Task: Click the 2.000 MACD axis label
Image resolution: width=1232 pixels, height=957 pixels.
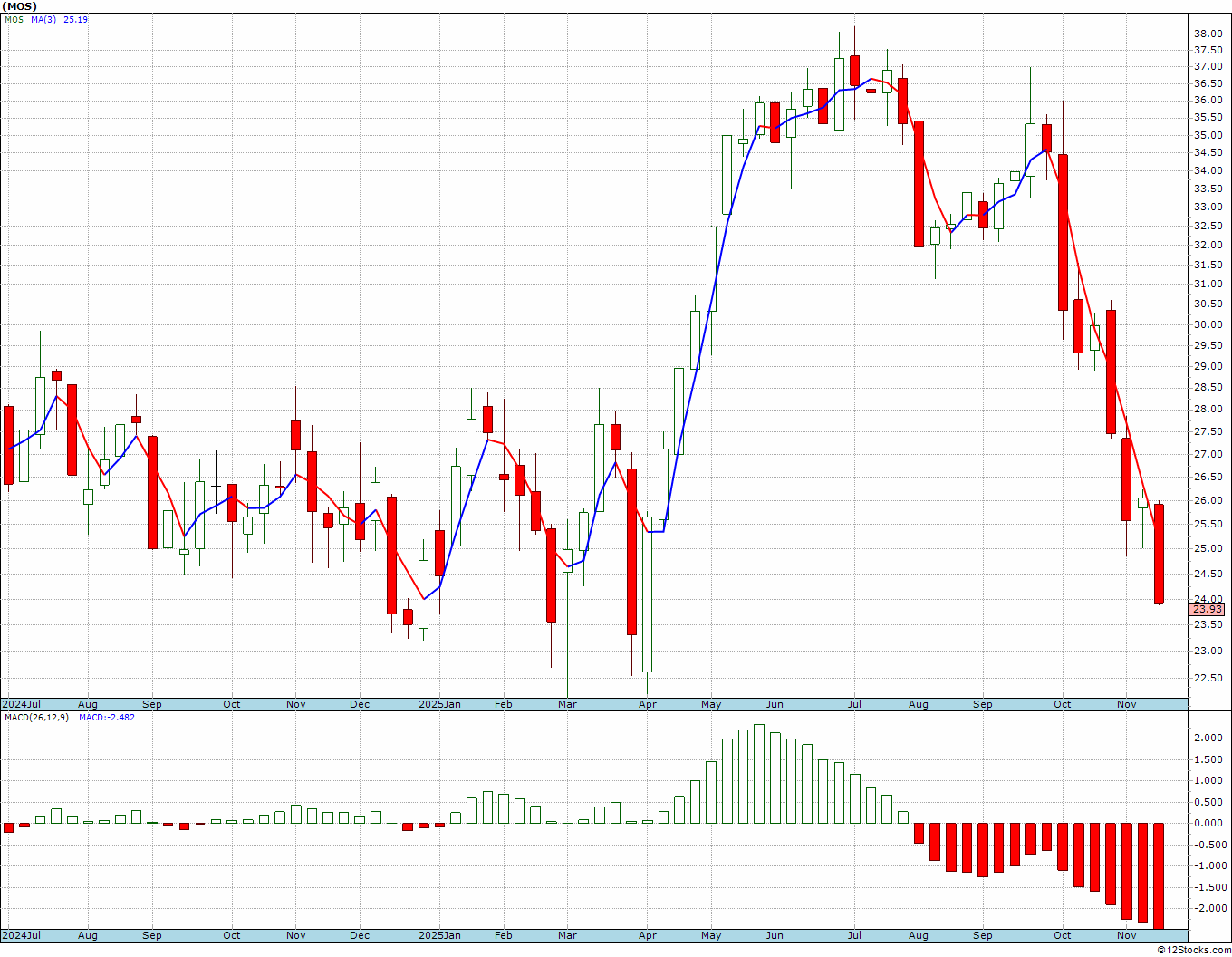Action: tap(1207, 739)
